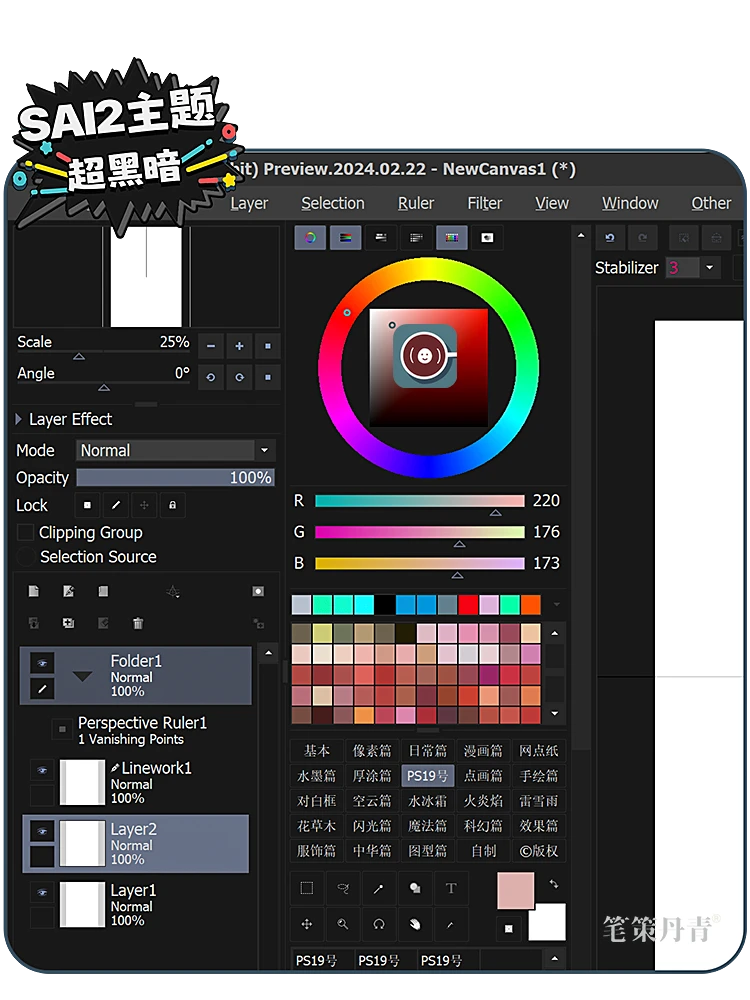Viewport: 750px width, 1000px height.
Task: Zoom out with Scale minus button
Action: 210,346
